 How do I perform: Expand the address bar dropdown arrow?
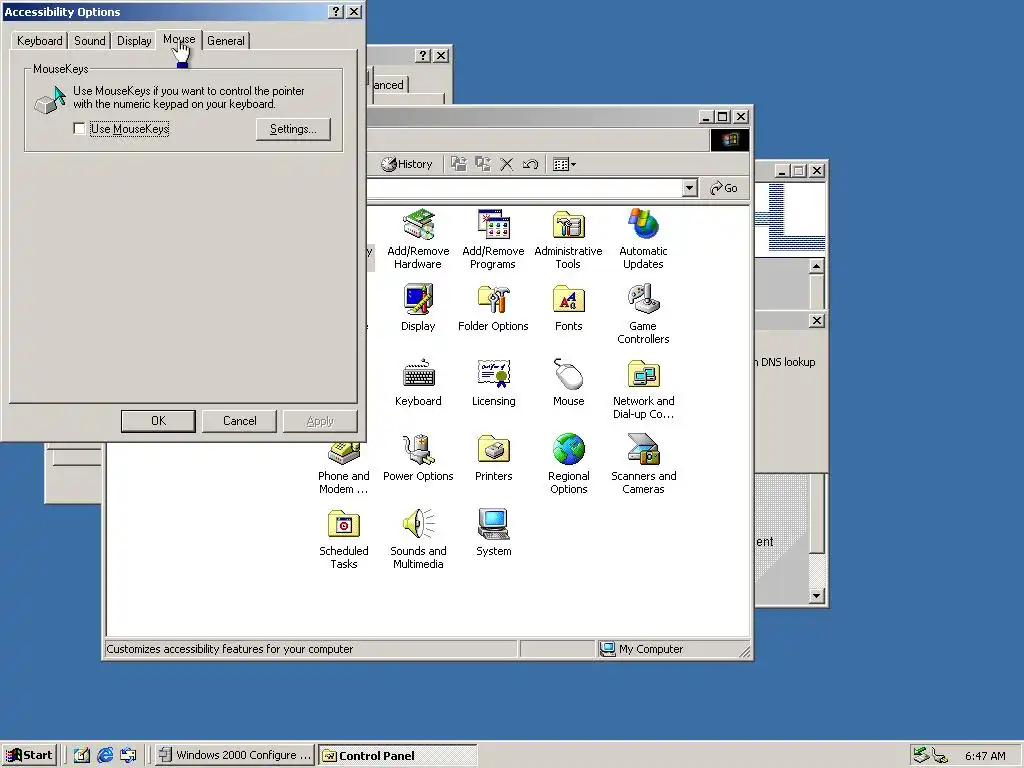click(690, 188)
